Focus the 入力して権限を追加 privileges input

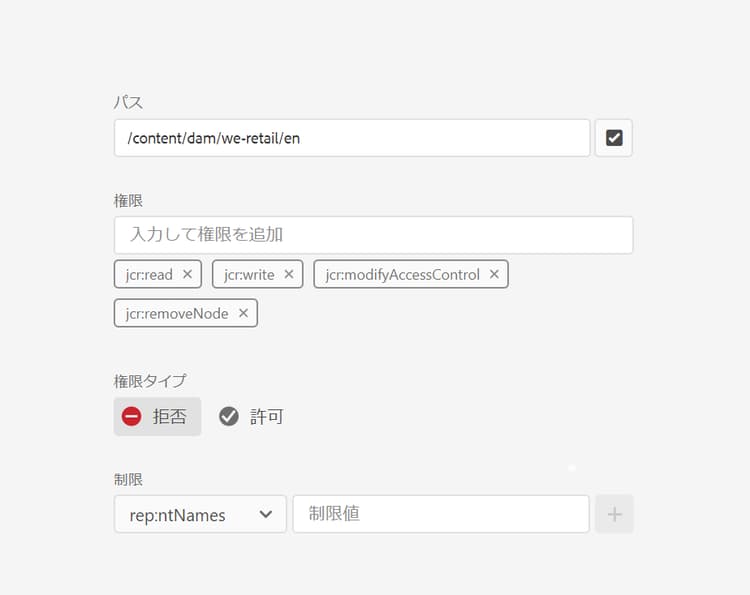[374, 235]
